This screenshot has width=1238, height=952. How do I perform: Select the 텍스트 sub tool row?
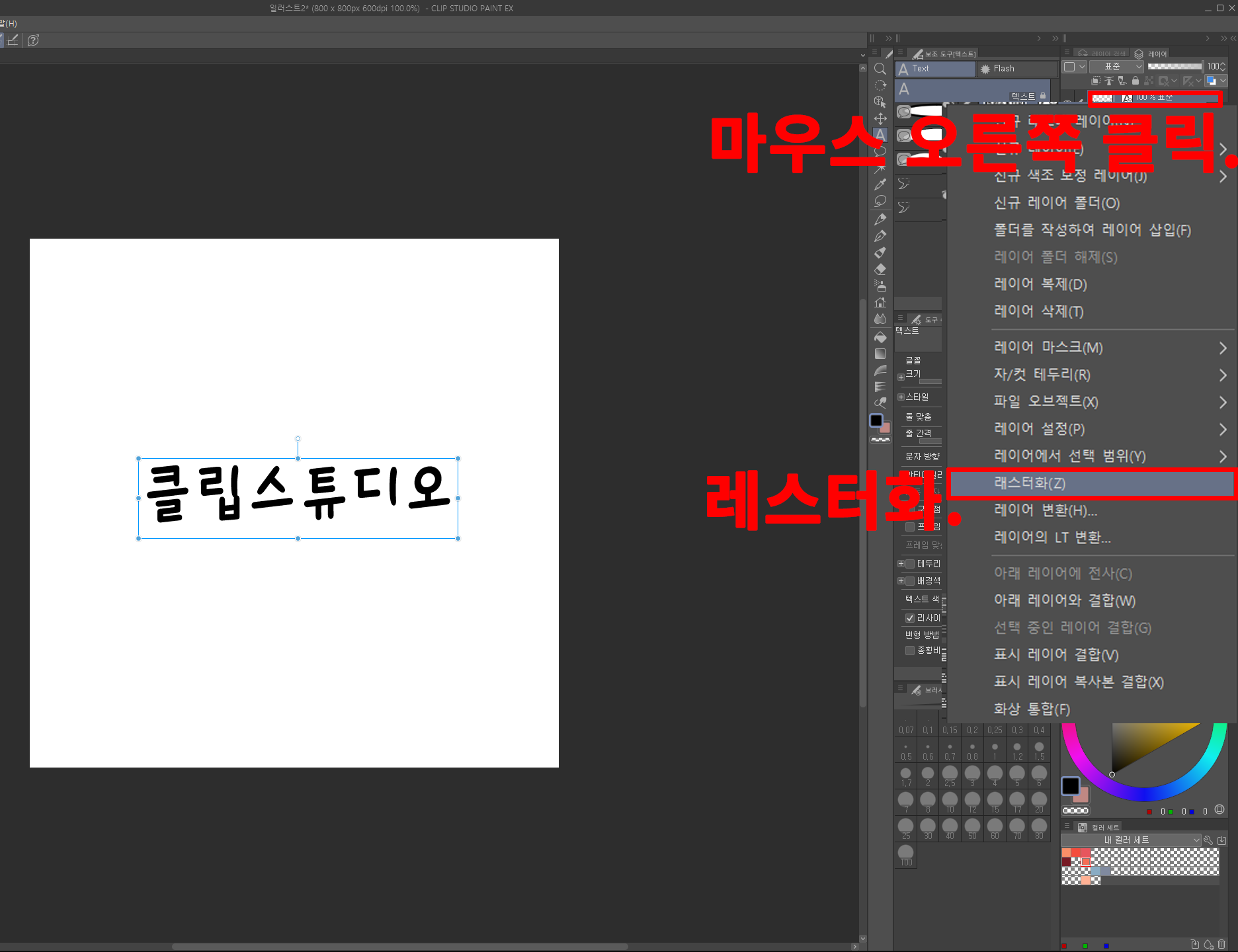click(972, 91)
